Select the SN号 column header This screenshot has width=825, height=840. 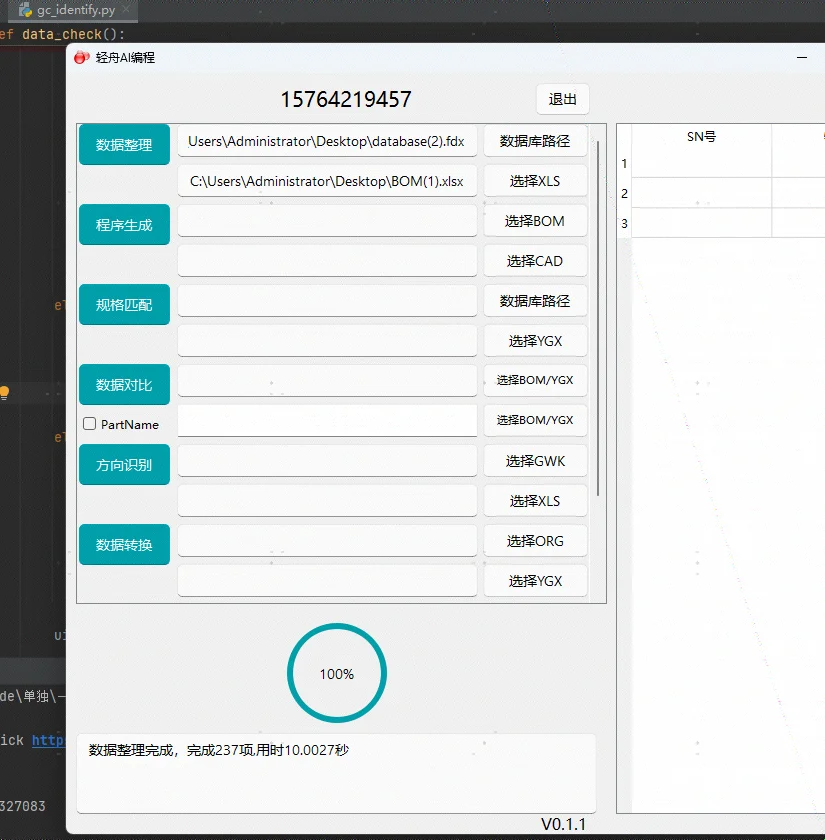[x=702, y=137]
